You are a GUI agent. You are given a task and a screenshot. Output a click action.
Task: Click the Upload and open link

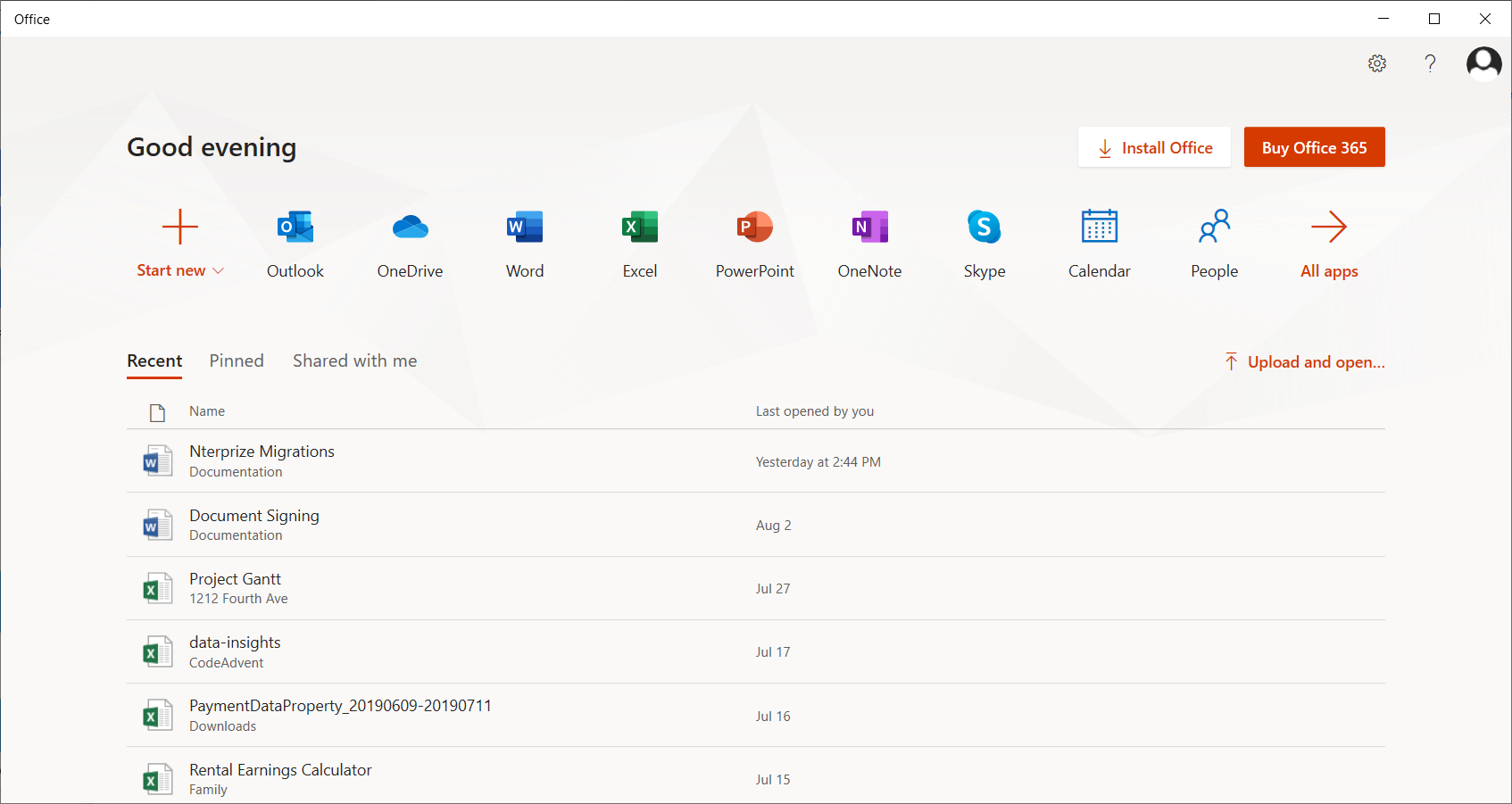[x=1304, y=361]
